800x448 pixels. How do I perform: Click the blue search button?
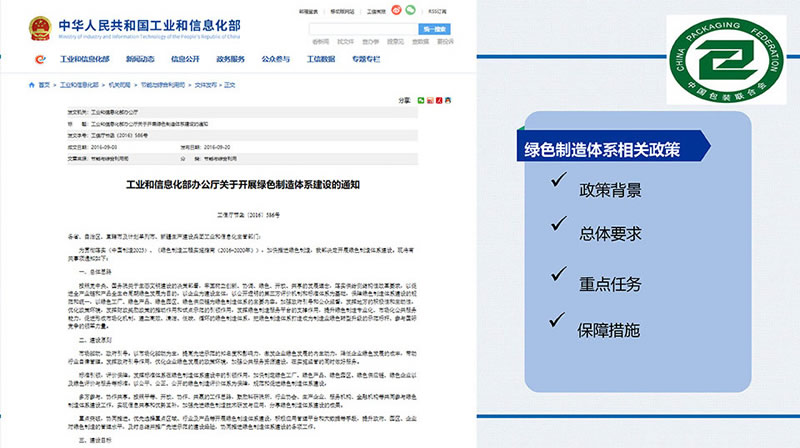[x=434, y=29]
